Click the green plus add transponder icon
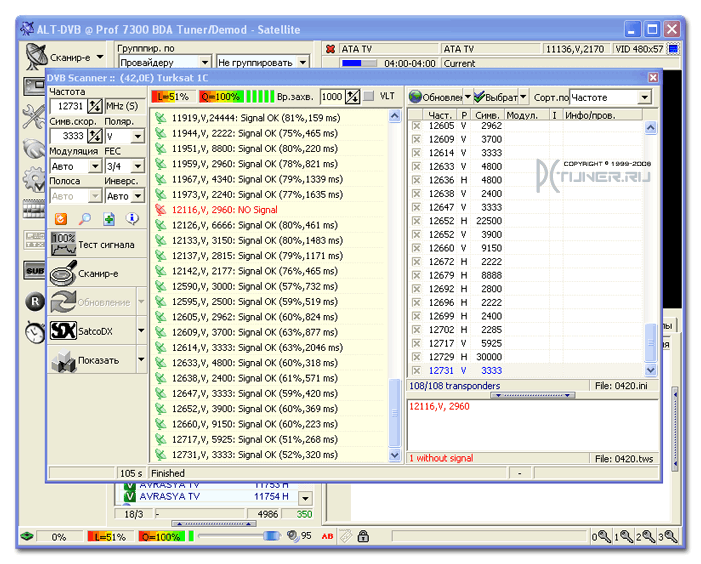The height and width of the screenshot is (564, 701). pos(109,219)
